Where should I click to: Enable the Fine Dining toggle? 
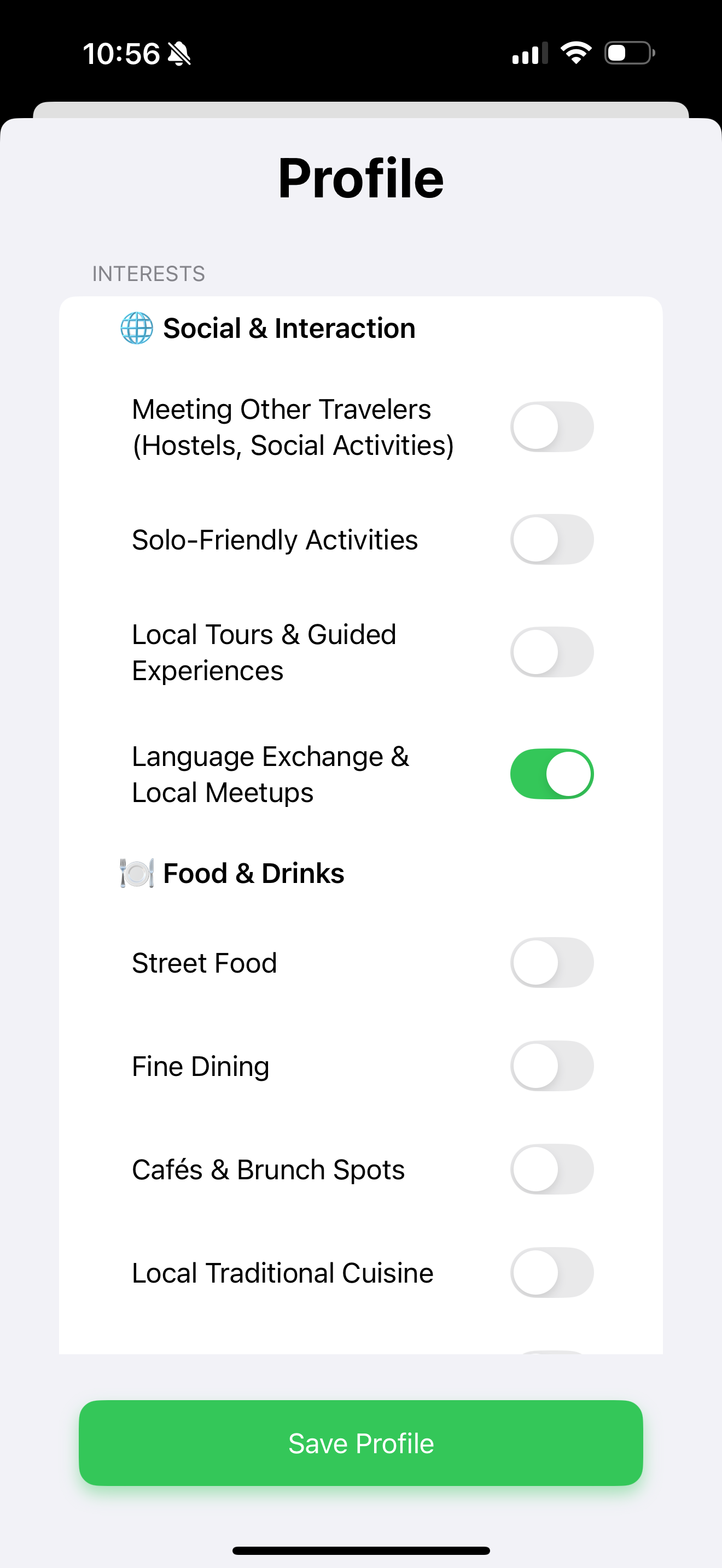(551, 1066)
